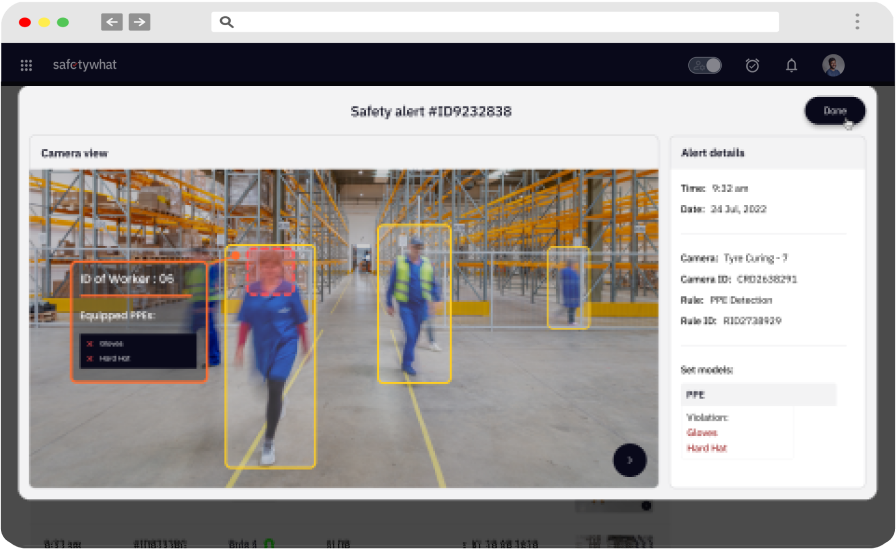Toggle the theme switch in header
This screenshot has height=549, width=896.
[x=705, y=66]
